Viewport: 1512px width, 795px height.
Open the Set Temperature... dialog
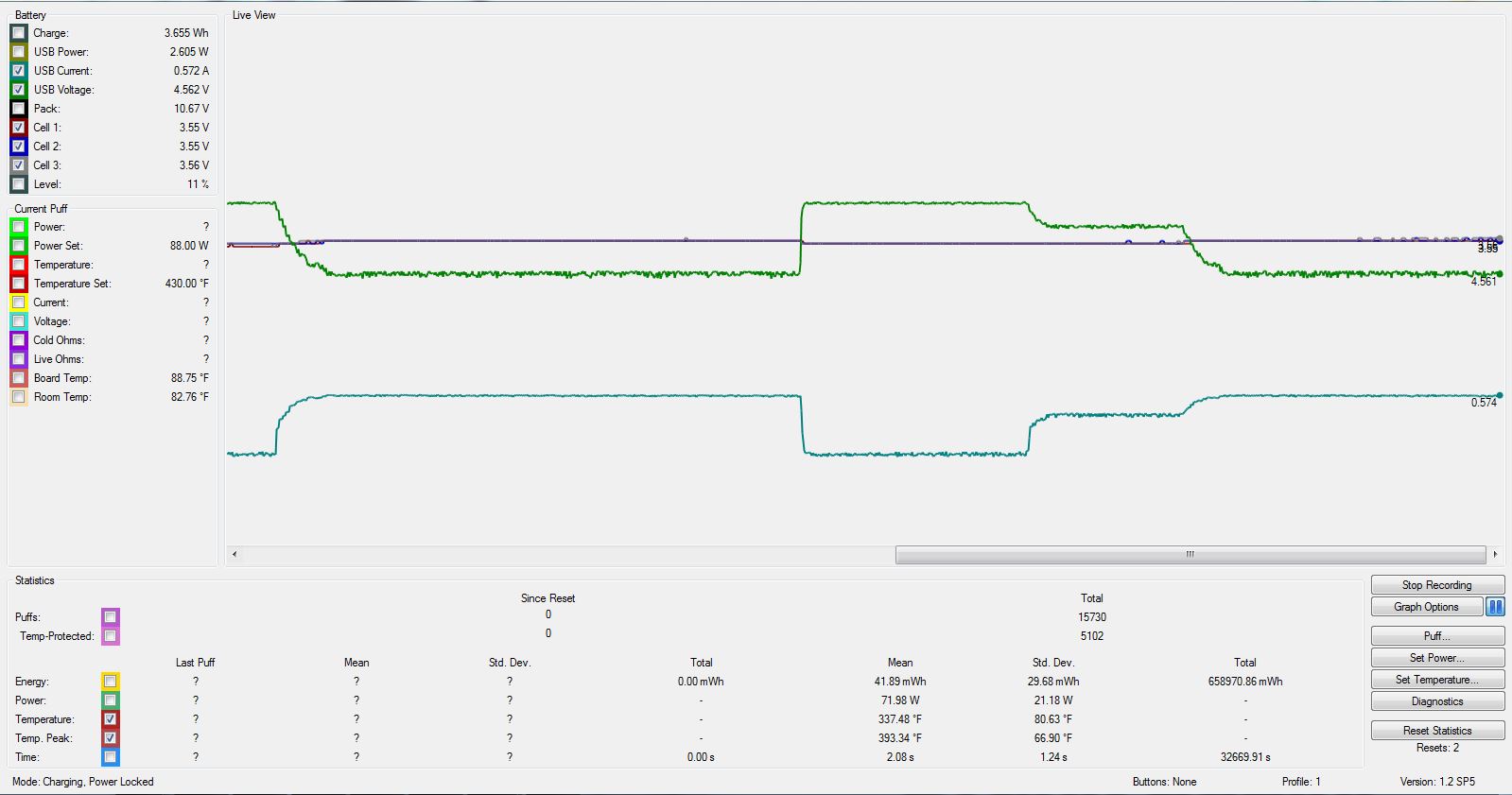pos(1436,680)
